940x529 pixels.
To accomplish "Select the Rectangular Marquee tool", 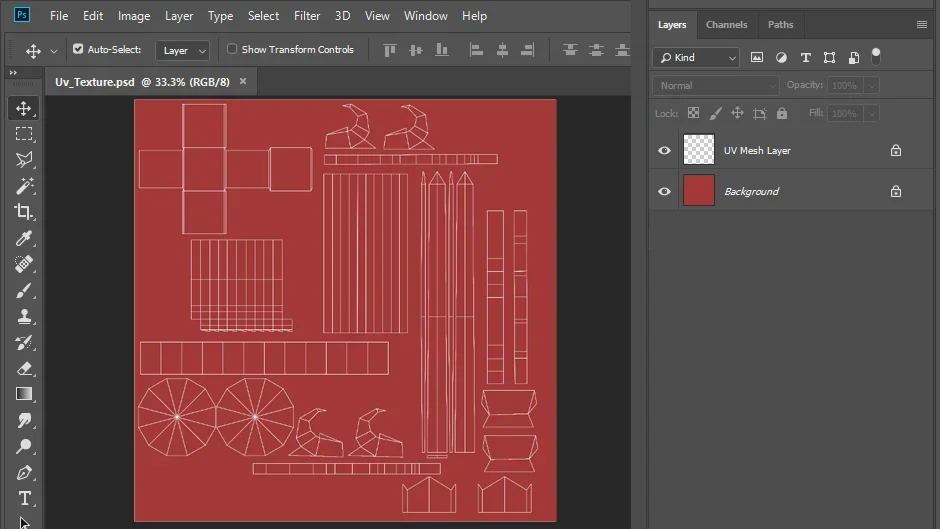I will point(24,134).
